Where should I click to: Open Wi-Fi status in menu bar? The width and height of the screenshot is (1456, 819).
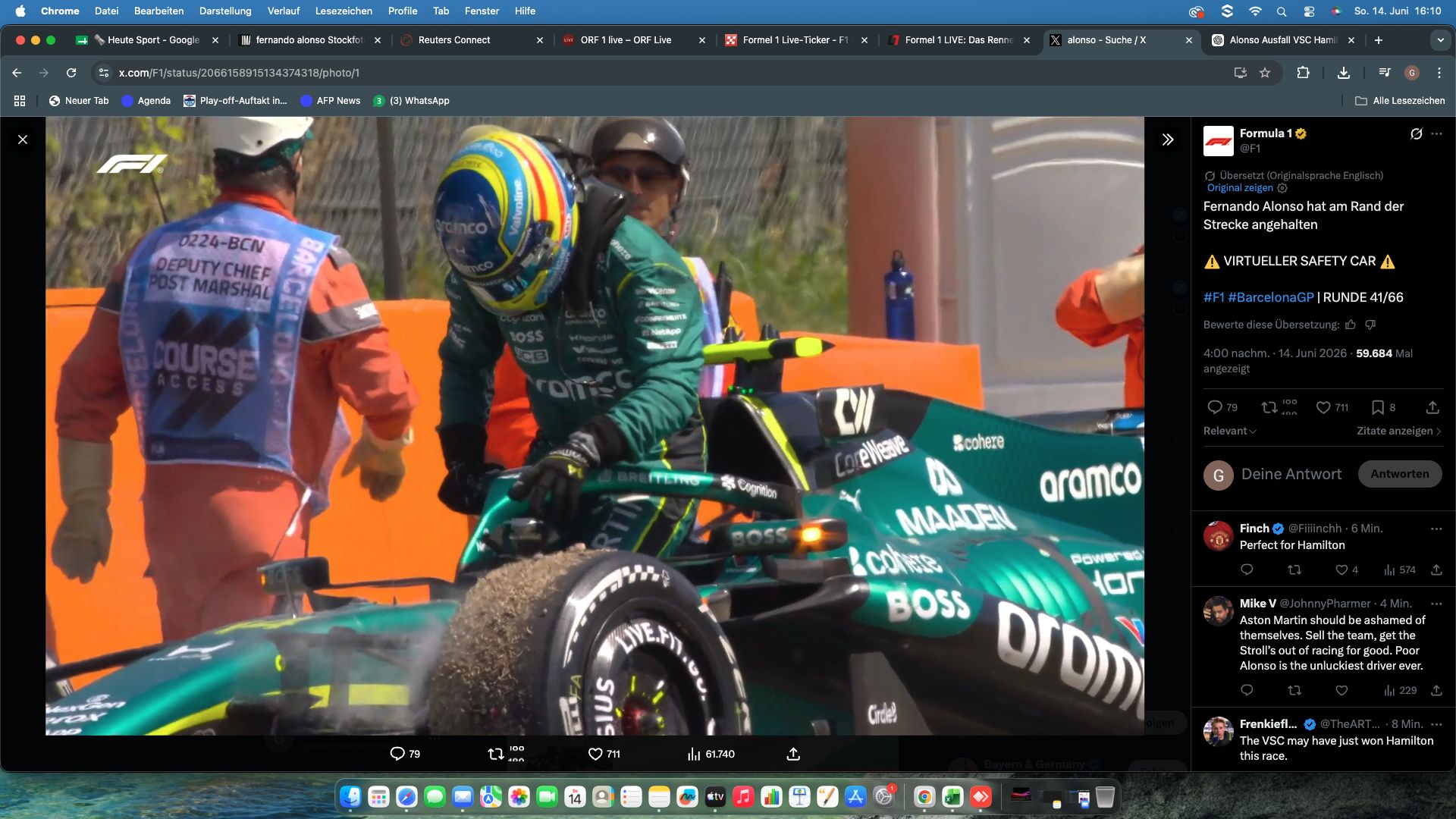1255,11
